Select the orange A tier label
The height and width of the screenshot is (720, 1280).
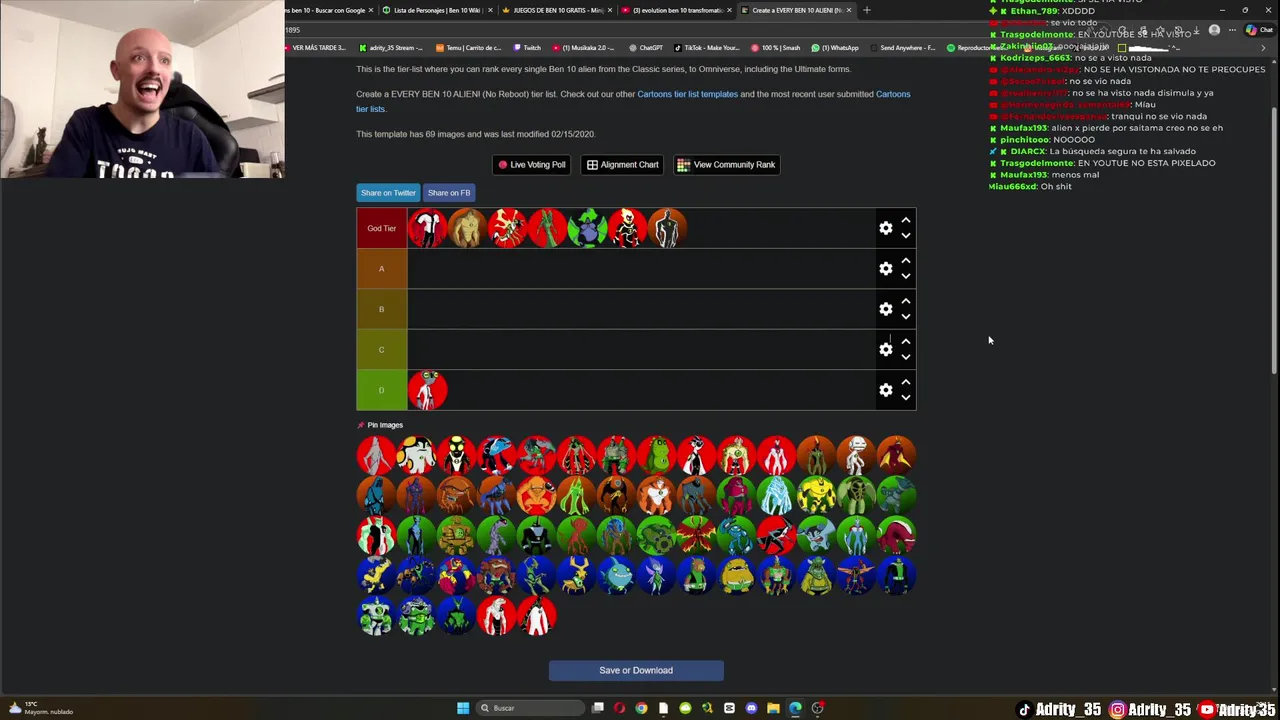click(x=382, y=268)
